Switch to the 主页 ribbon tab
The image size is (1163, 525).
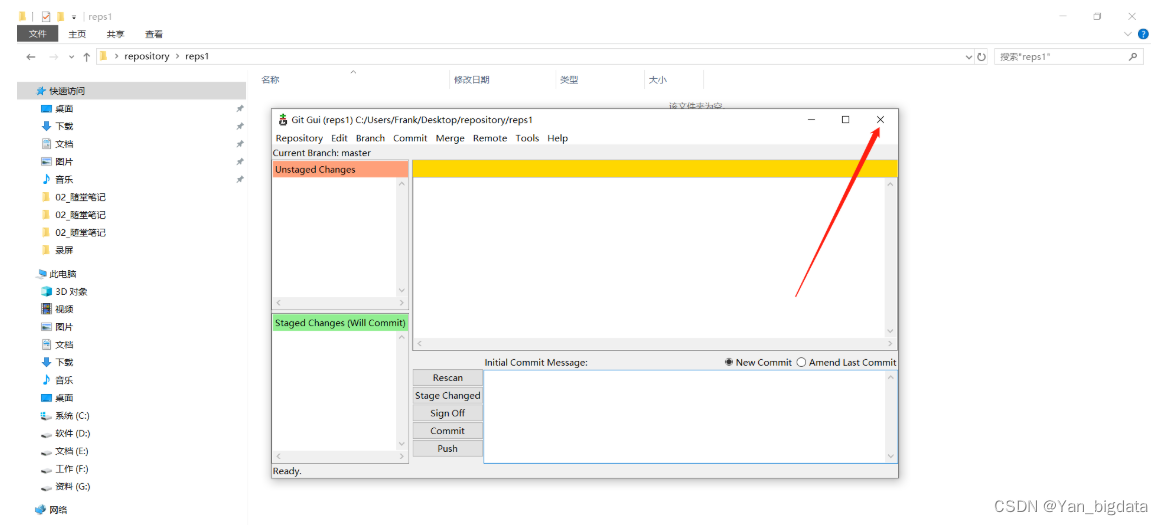click(x=77, y=34)
